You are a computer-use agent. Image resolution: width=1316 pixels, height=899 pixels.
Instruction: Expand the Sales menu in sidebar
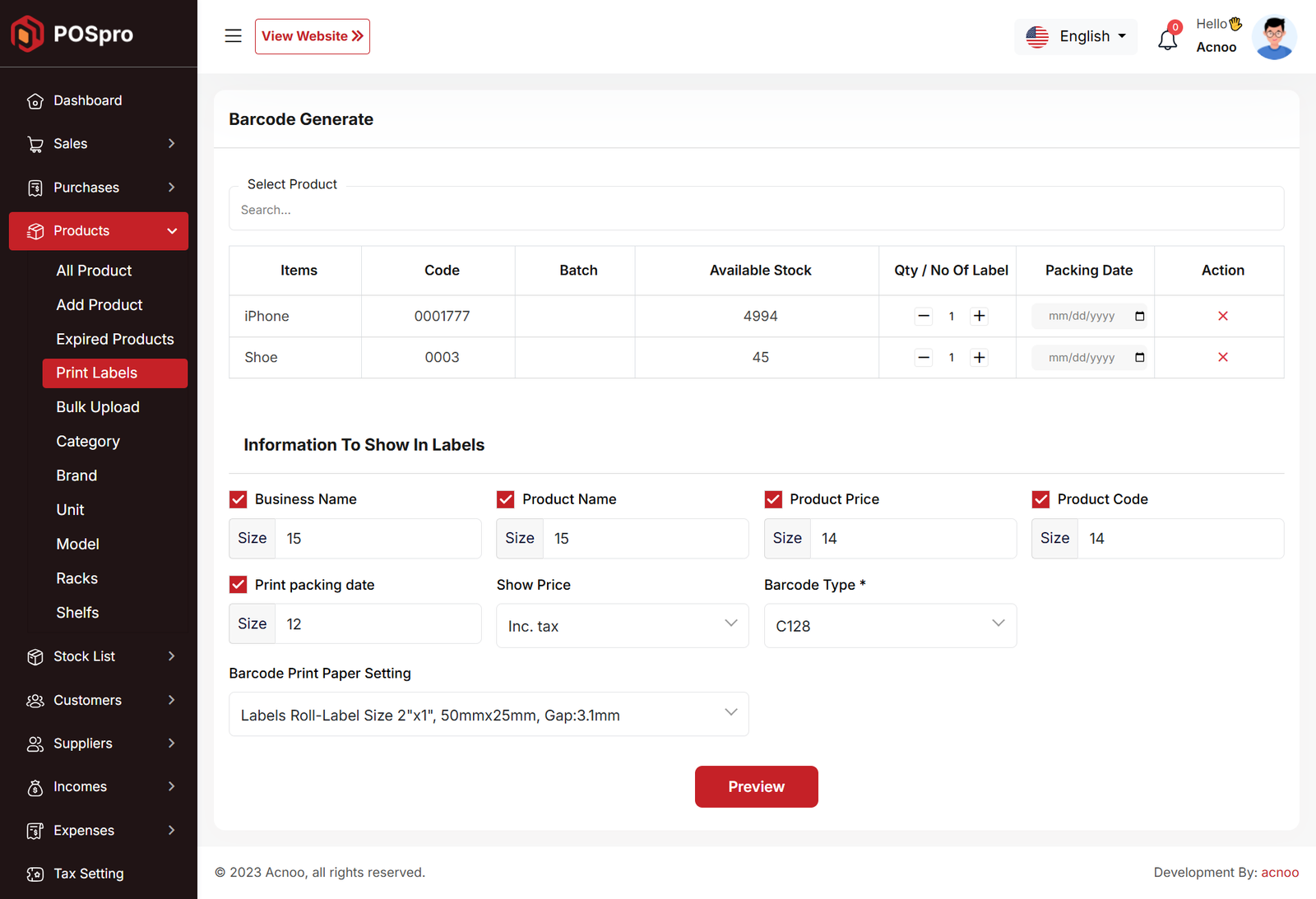(x=99, y=144)
